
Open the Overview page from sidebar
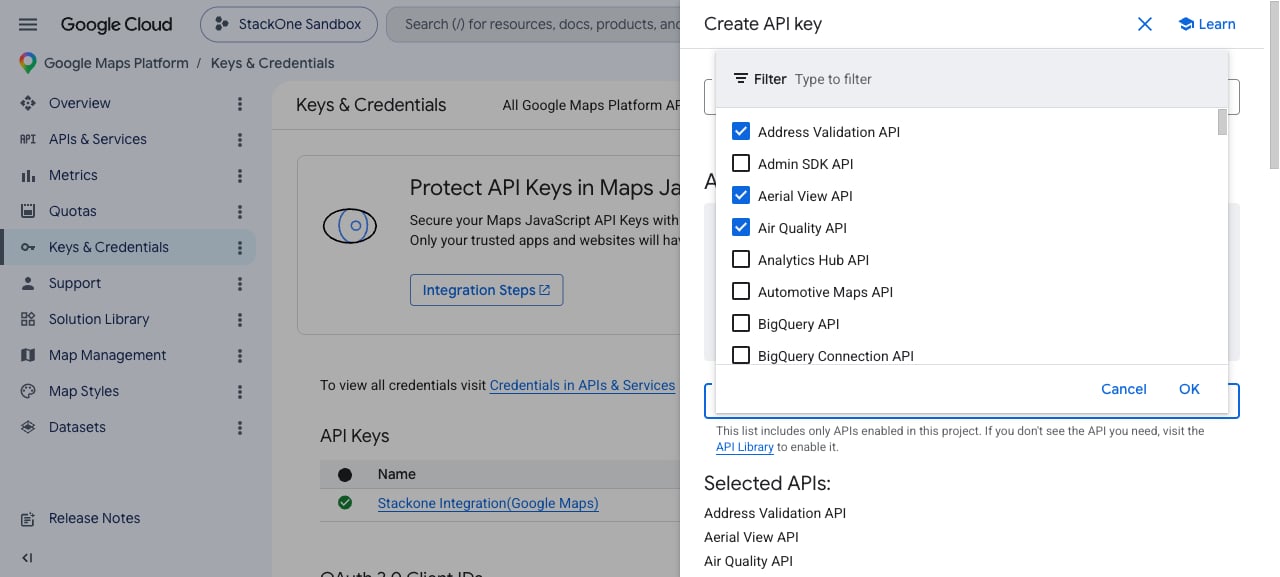click(x=80, y=103)
